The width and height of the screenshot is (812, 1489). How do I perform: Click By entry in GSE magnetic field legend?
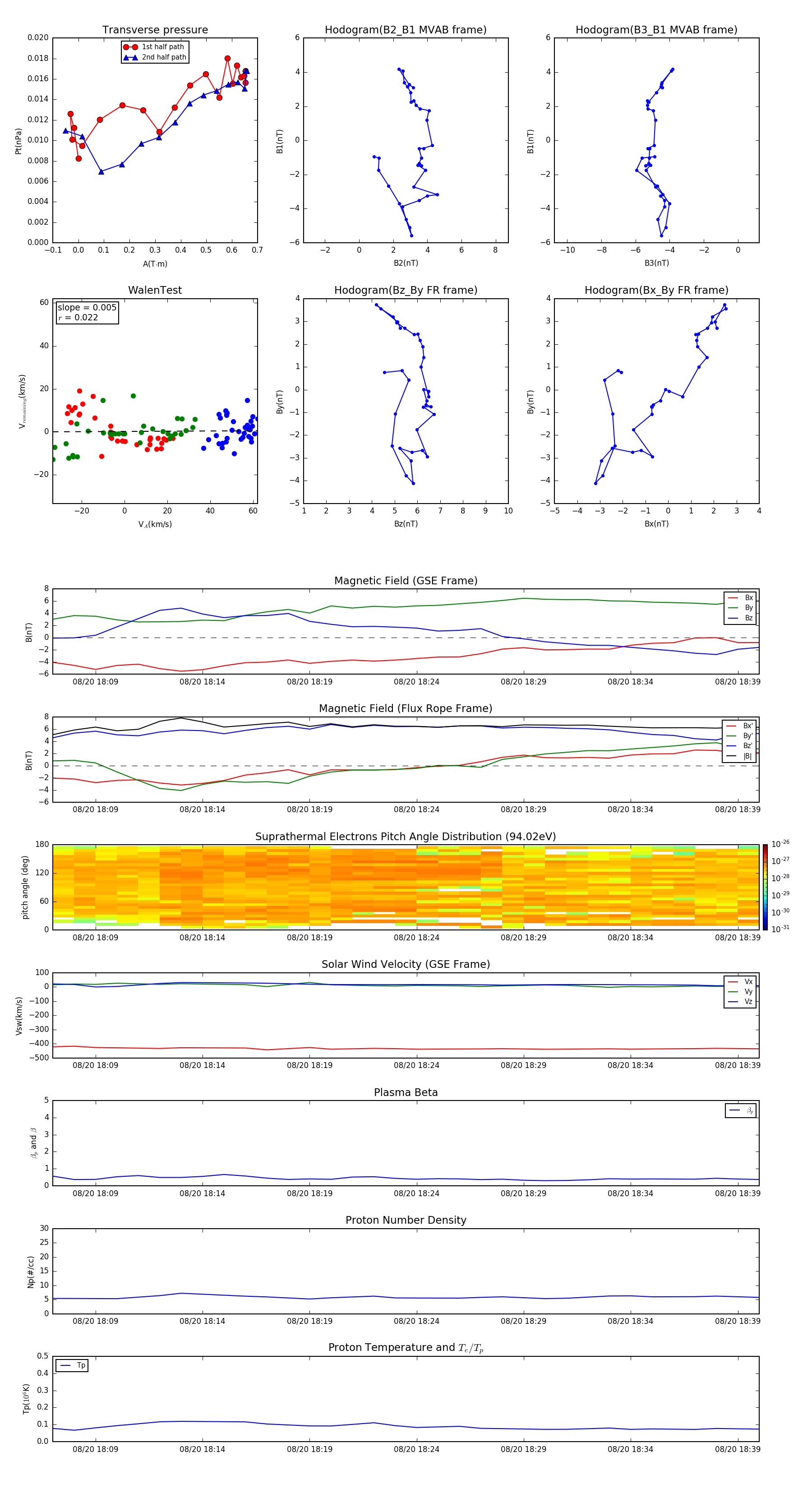point(740,608)
